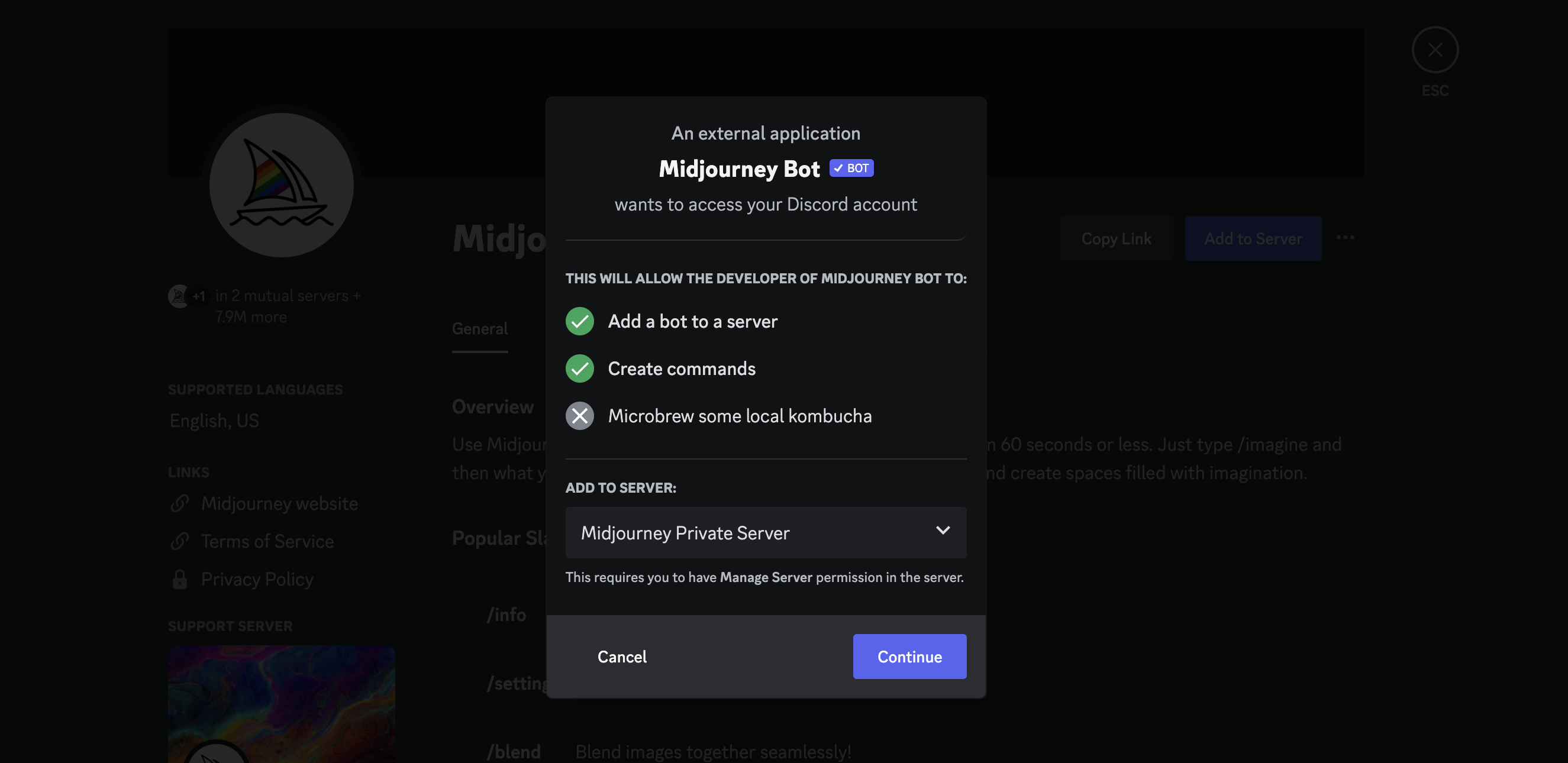Click the Continue button to proceed
Image resolution: width=1568 pixels, height=763 pixels.
909,656
